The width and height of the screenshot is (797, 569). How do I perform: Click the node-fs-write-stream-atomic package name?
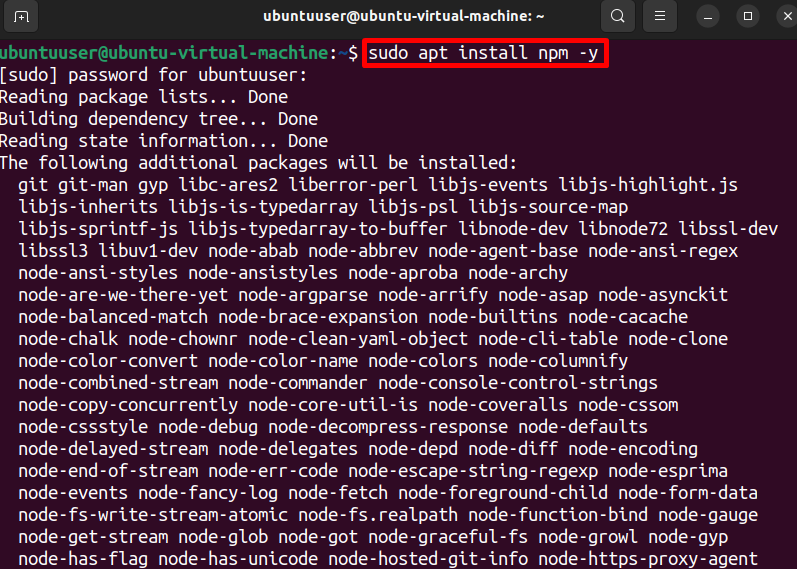(153, 515)
